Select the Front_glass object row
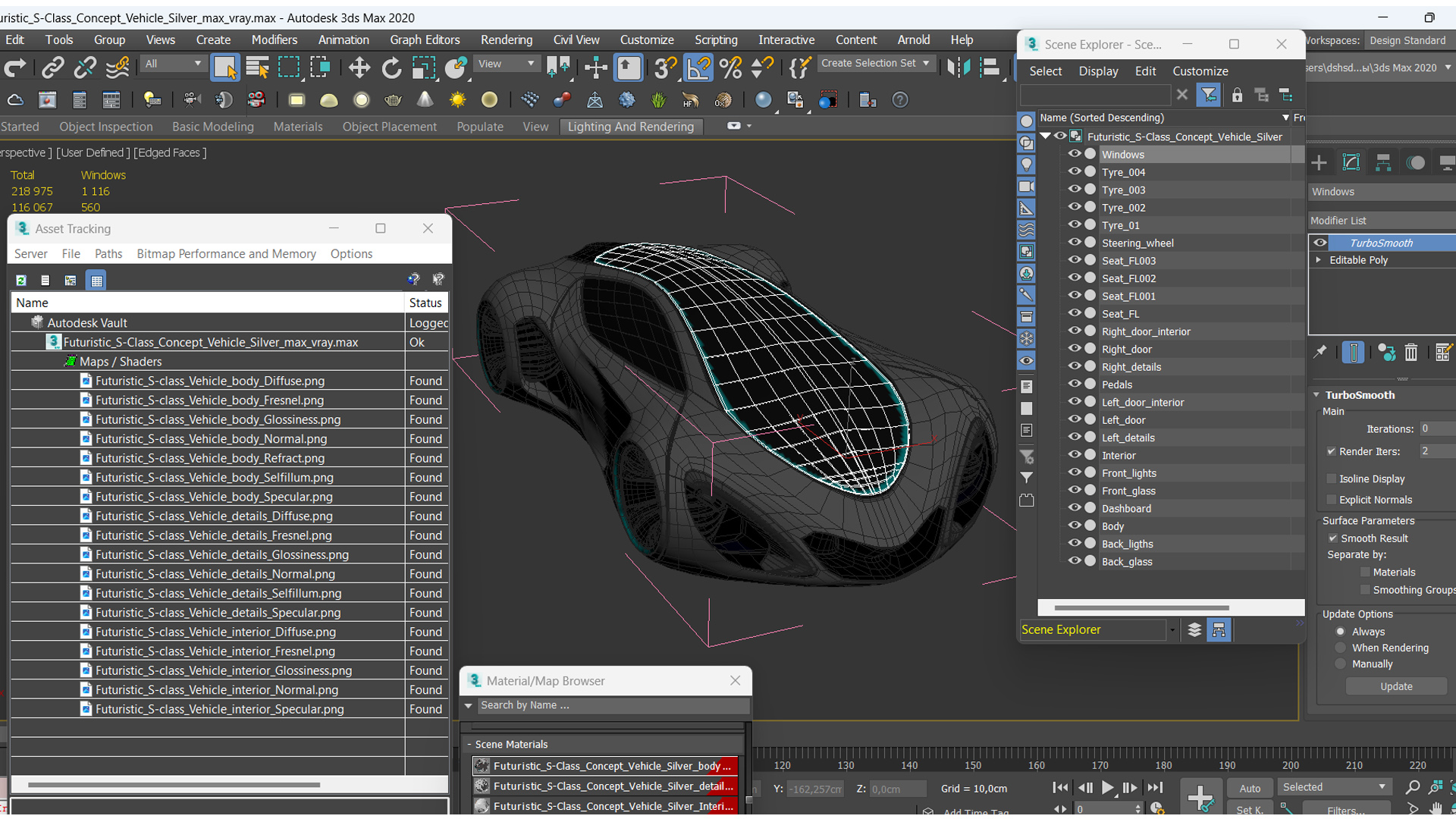The height and width of the screenshot is (819, 1456). 1172,491
